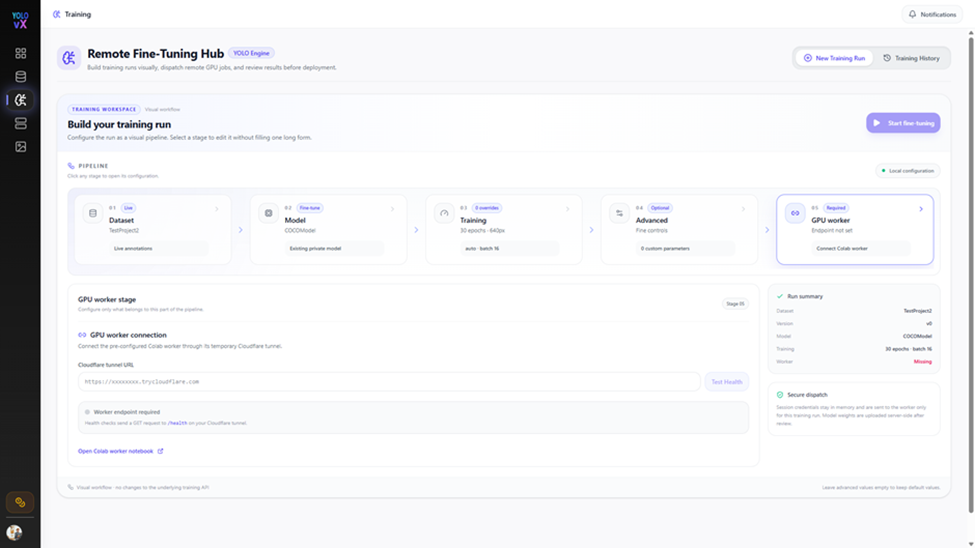Click arrow between Training and Advanced stages

(x=591, y=230)
